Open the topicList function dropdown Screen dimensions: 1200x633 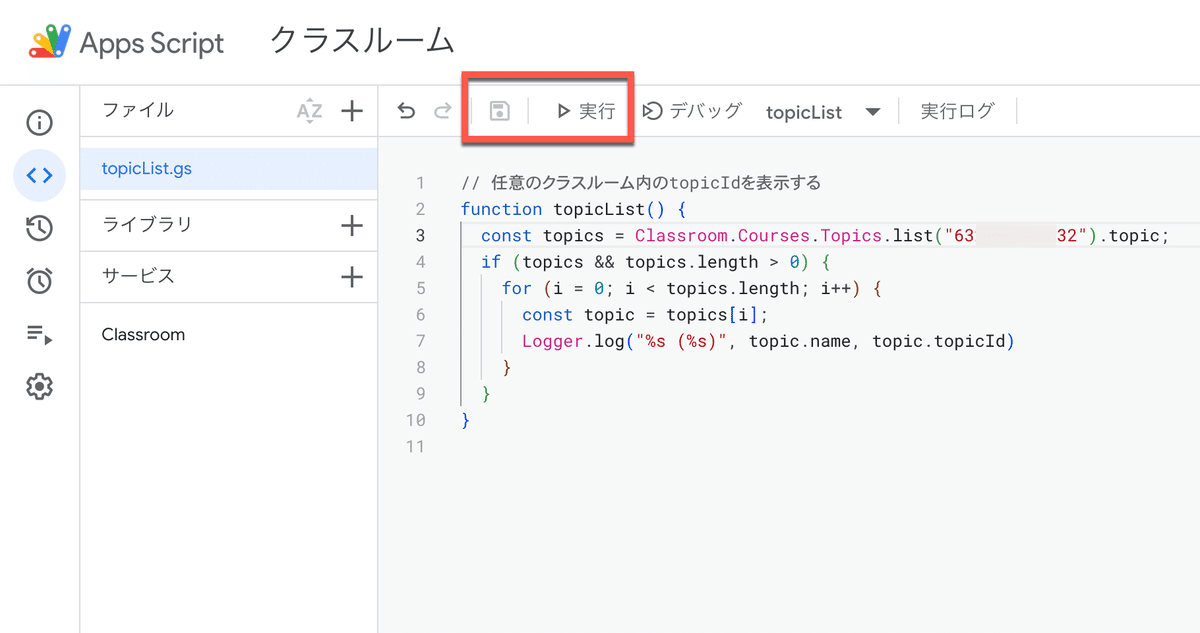point(823,112)
